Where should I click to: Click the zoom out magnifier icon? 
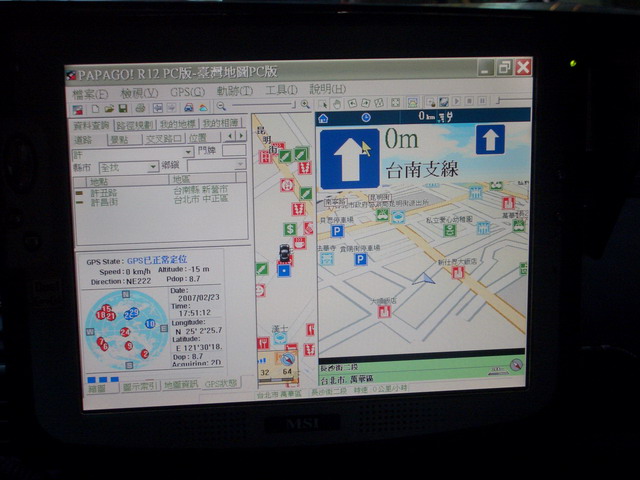(x=221, y=107)
